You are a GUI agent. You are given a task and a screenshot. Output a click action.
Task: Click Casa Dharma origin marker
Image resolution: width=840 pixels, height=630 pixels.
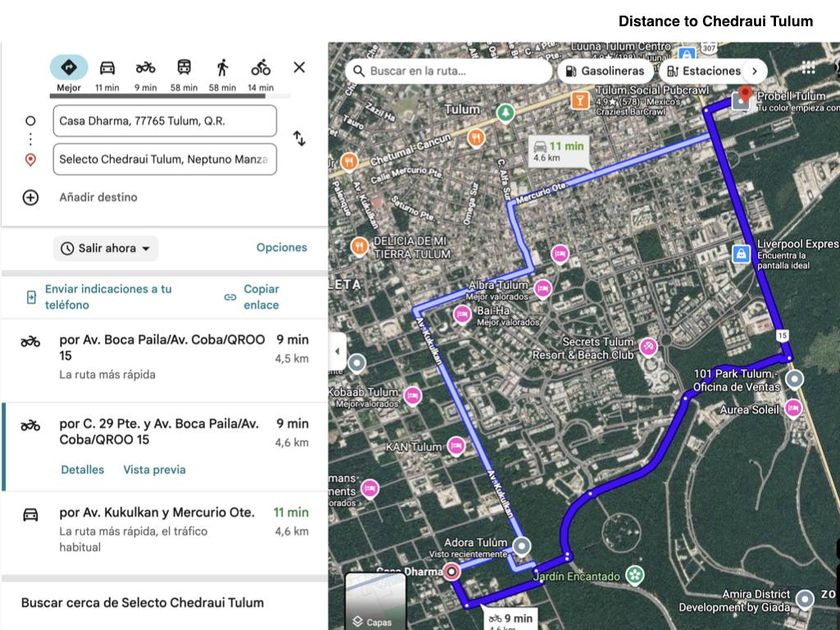pos(452,572)
